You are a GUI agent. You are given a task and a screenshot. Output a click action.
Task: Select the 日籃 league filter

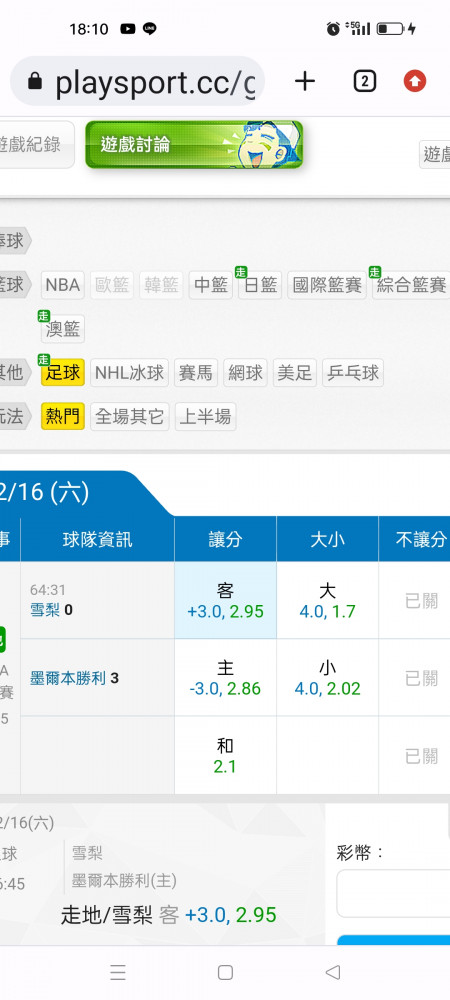click(x=260, y=285)
